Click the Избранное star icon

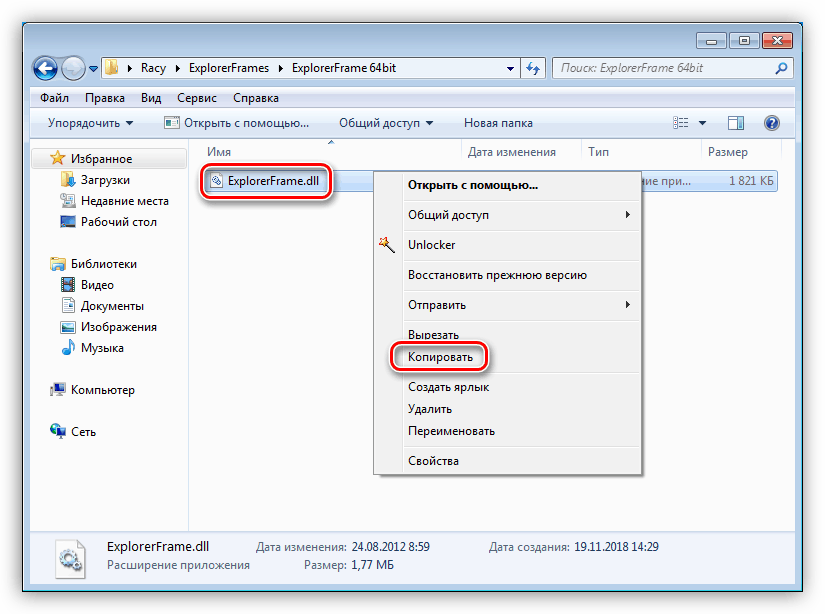(57, 158)
